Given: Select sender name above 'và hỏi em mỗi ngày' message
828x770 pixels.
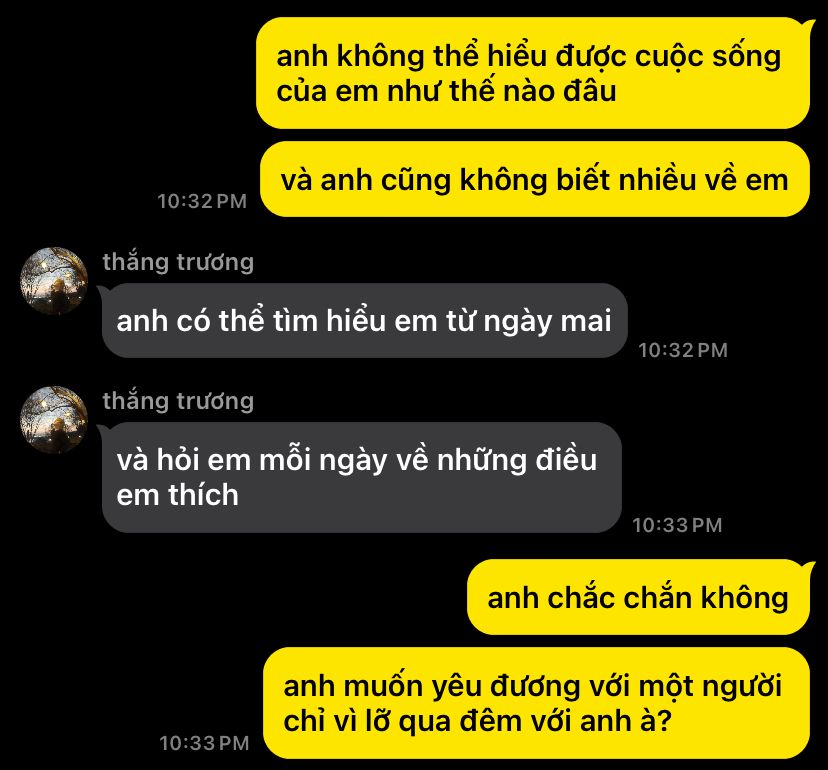Looking at the screenshot, I should (x=178, y=401).
